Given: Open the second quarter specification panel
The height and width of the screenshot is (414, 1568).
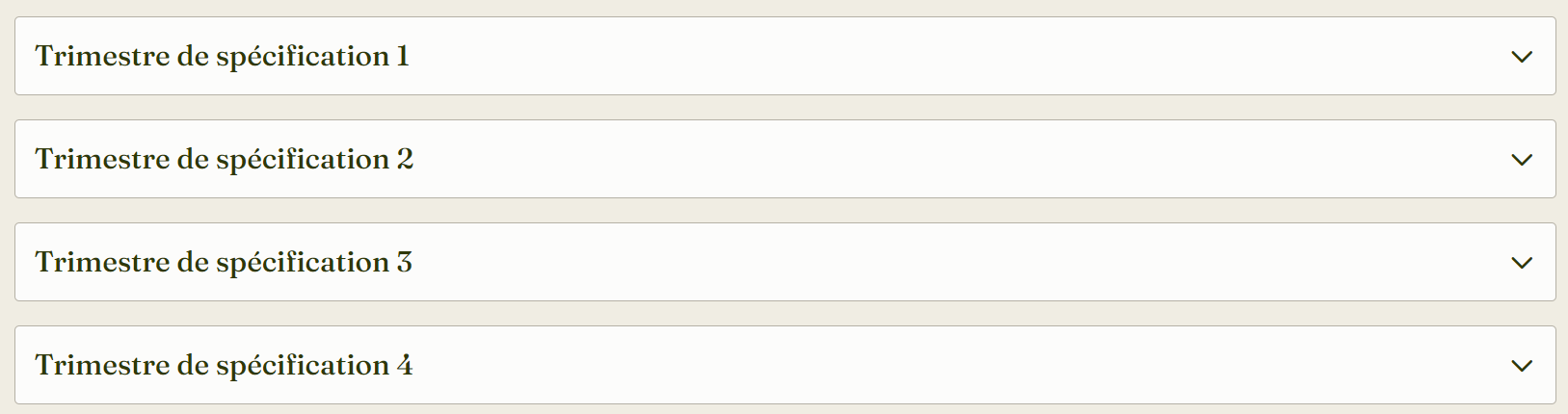Looking at the screenshot, I should (x=785, y=159).
